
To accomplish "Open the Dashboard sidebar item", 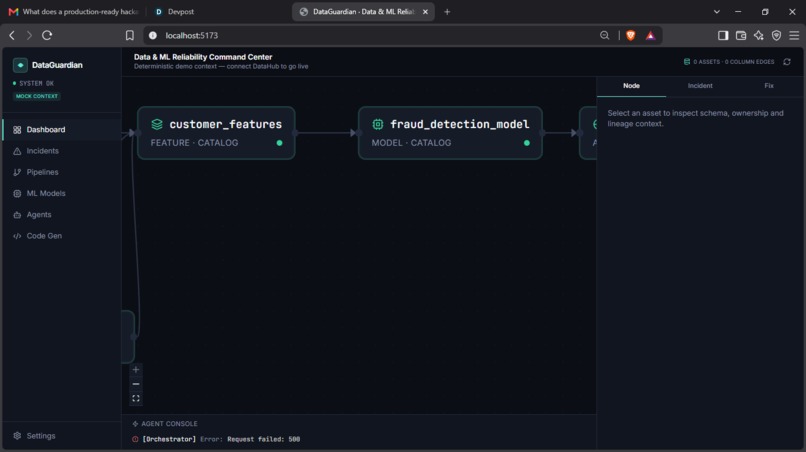I will point(62,130).
